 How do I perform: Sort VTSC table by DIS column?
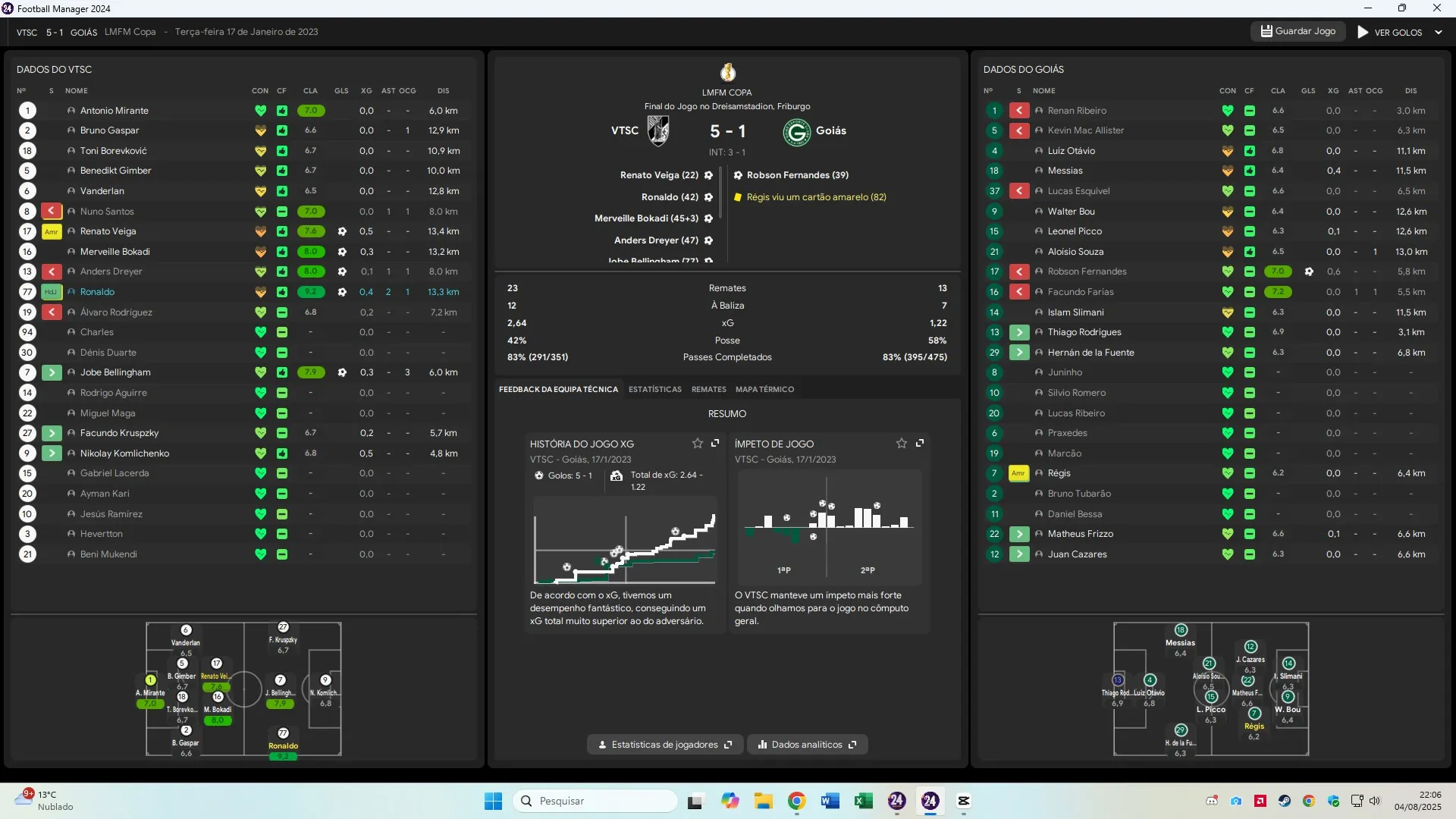[x=443, y=91]
